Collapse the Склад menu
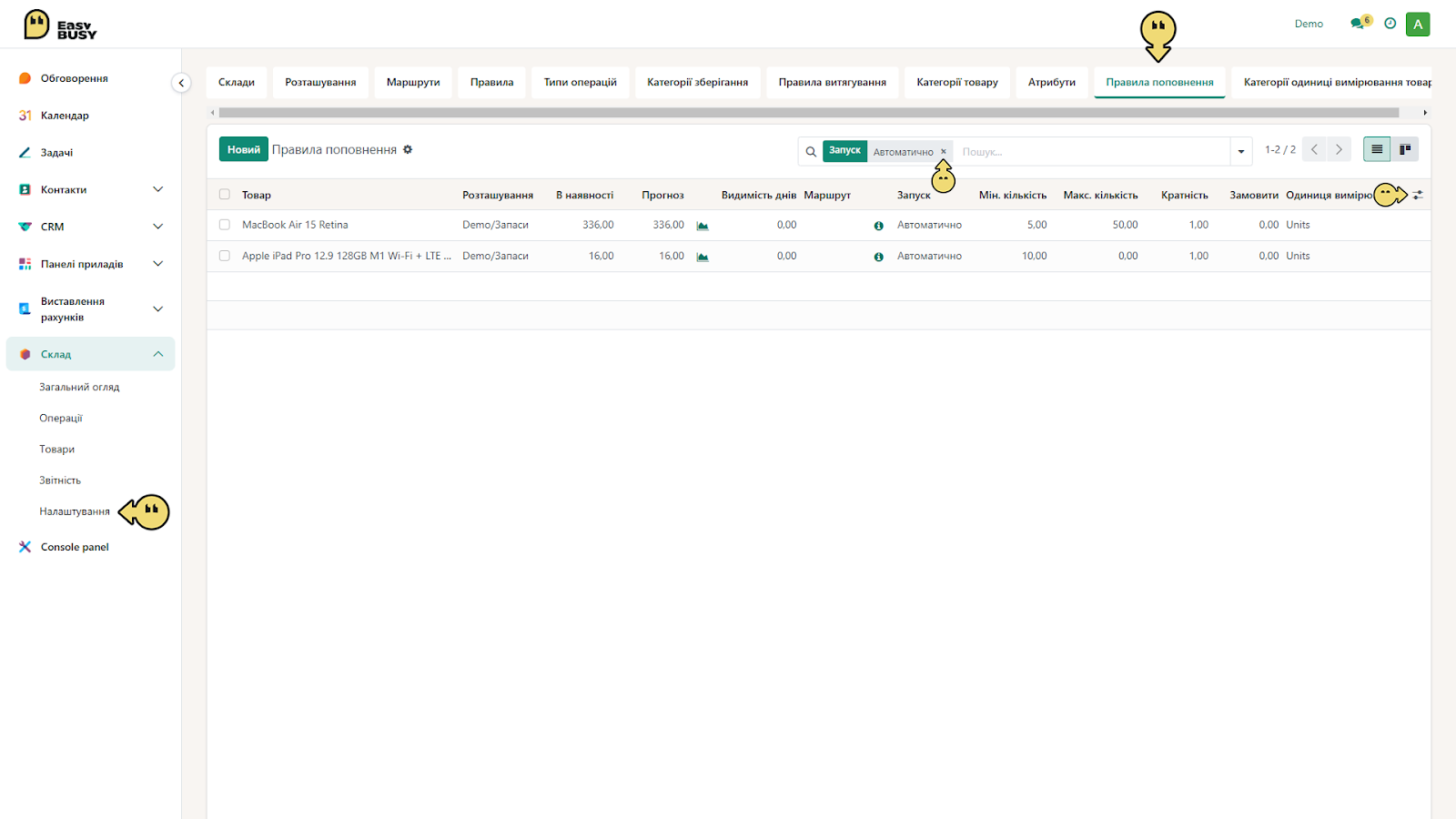This screenshot has height=819, width=1456. (x=158, y=354)
